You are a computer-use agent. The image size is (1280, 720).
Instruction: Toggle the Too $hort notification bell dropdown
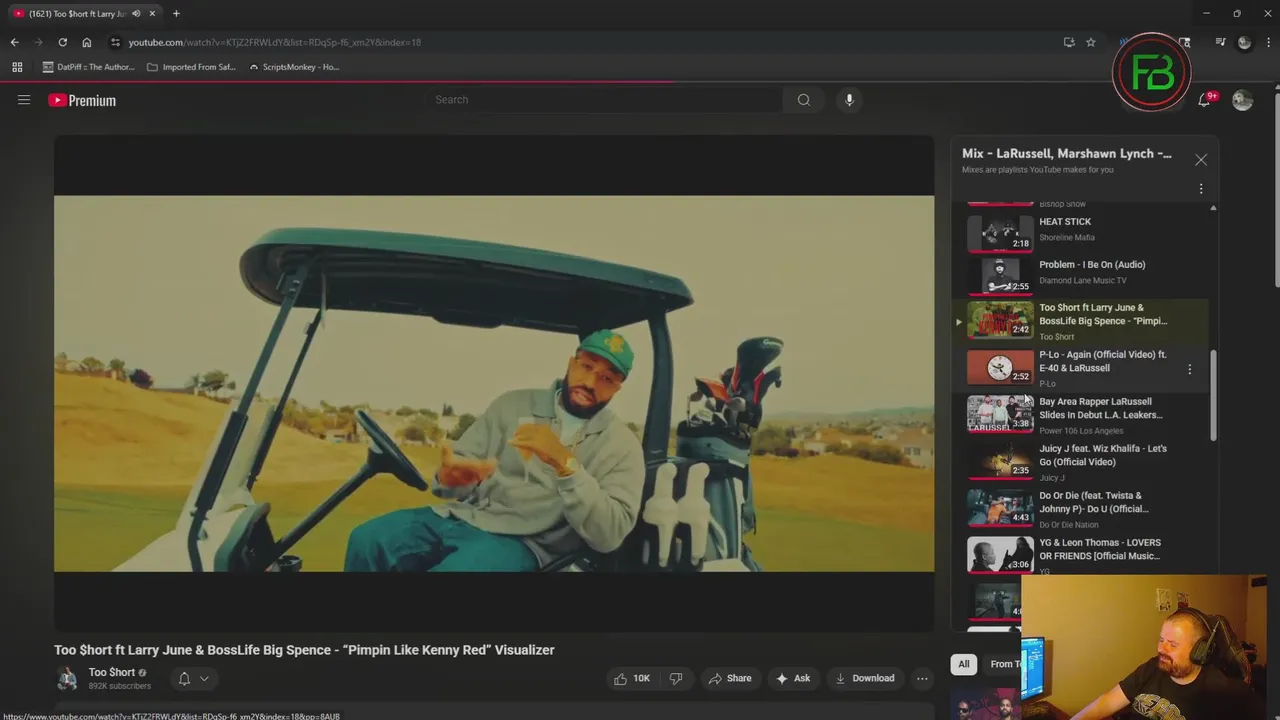click(x=193, y=678)
